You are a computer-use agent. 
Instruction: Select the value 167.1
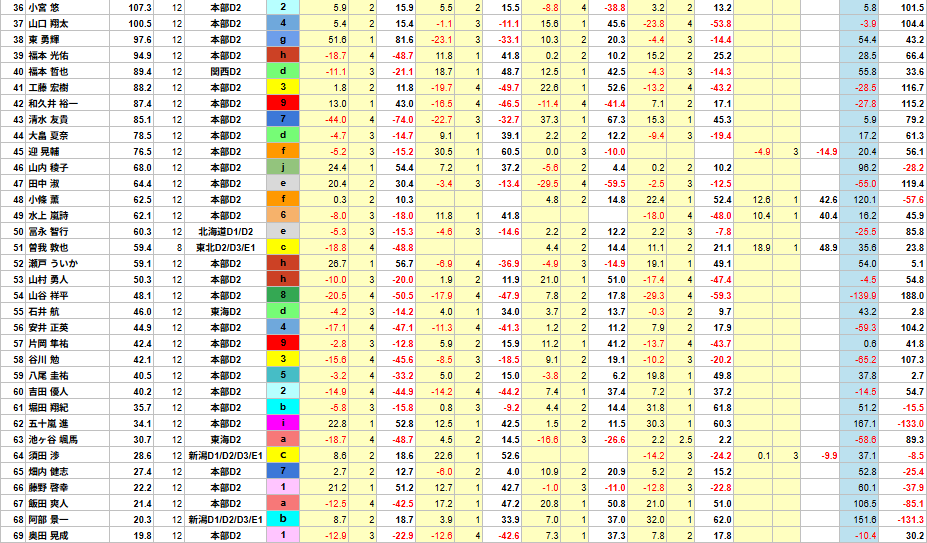pos(866,424)
